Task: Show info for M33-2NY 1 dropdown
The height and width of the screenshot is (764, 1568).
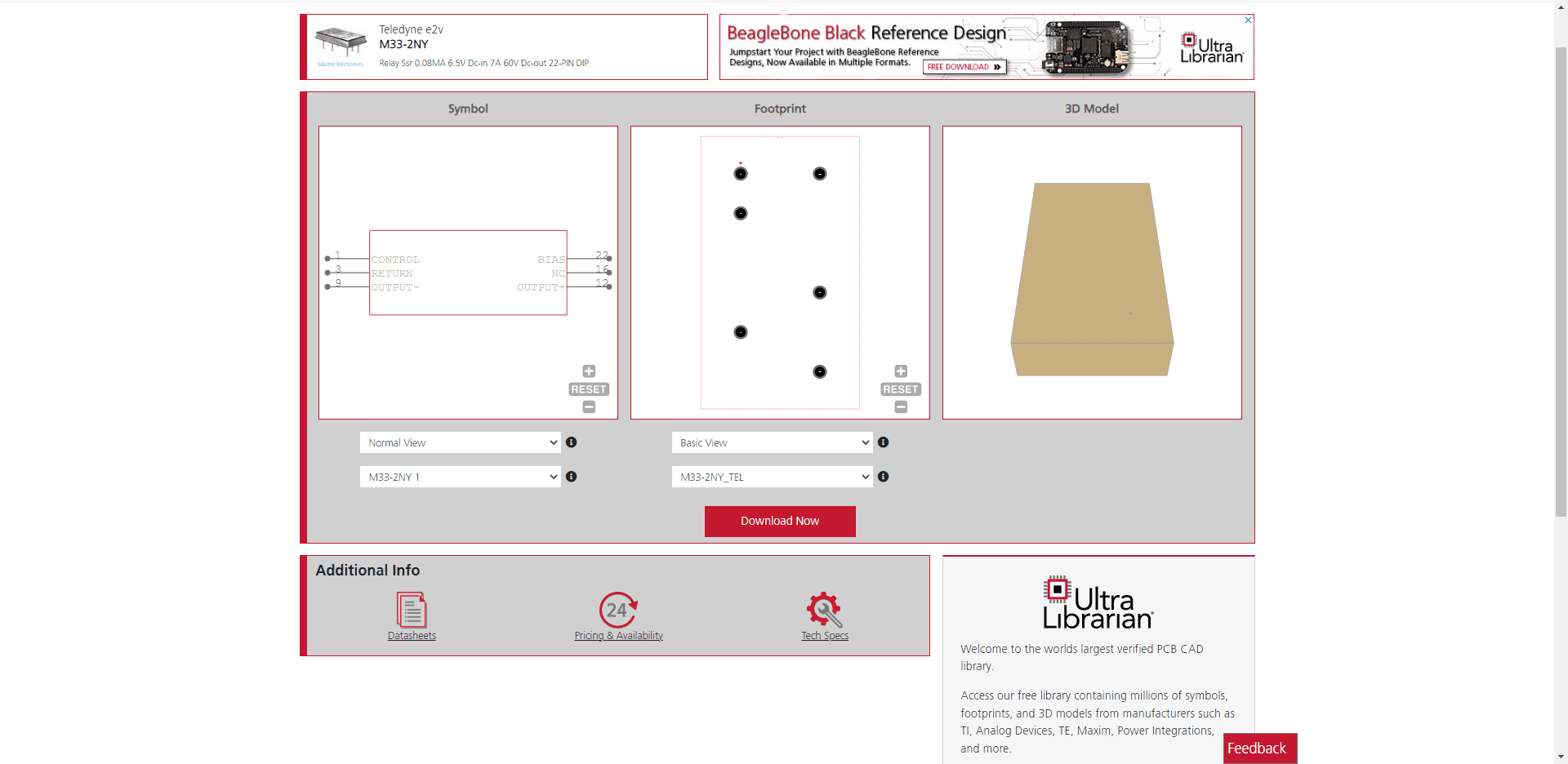Action: [572, 477]
